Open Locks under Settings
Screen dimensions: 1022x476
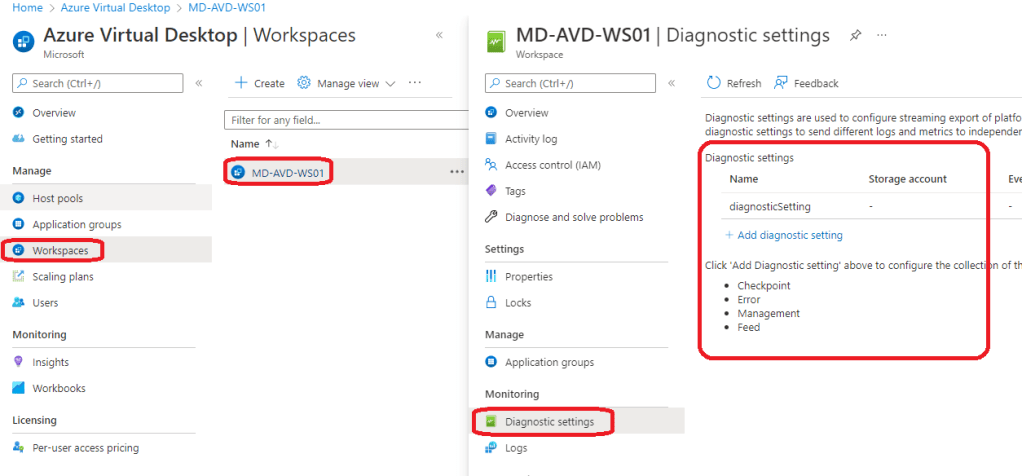[x=518, y=302]
